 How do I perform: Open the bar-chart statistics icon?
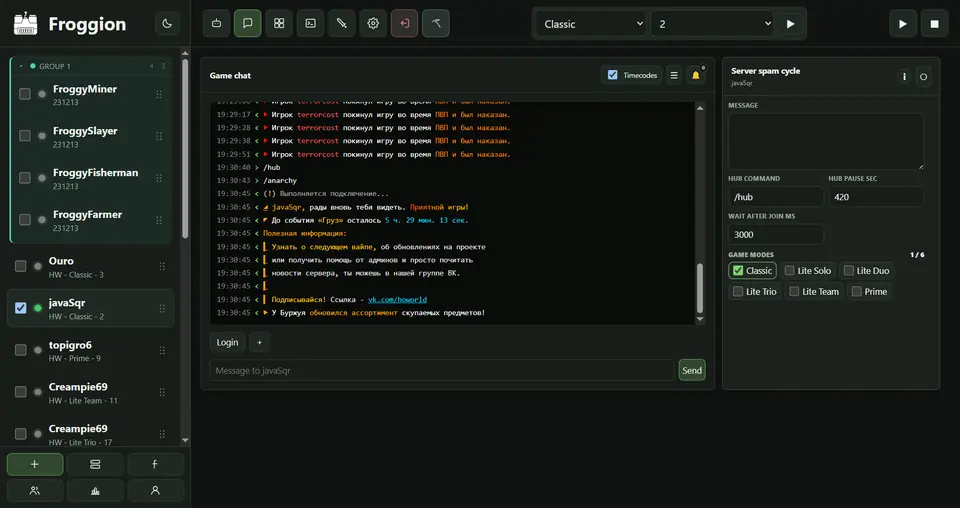click(x=95, y=490)
